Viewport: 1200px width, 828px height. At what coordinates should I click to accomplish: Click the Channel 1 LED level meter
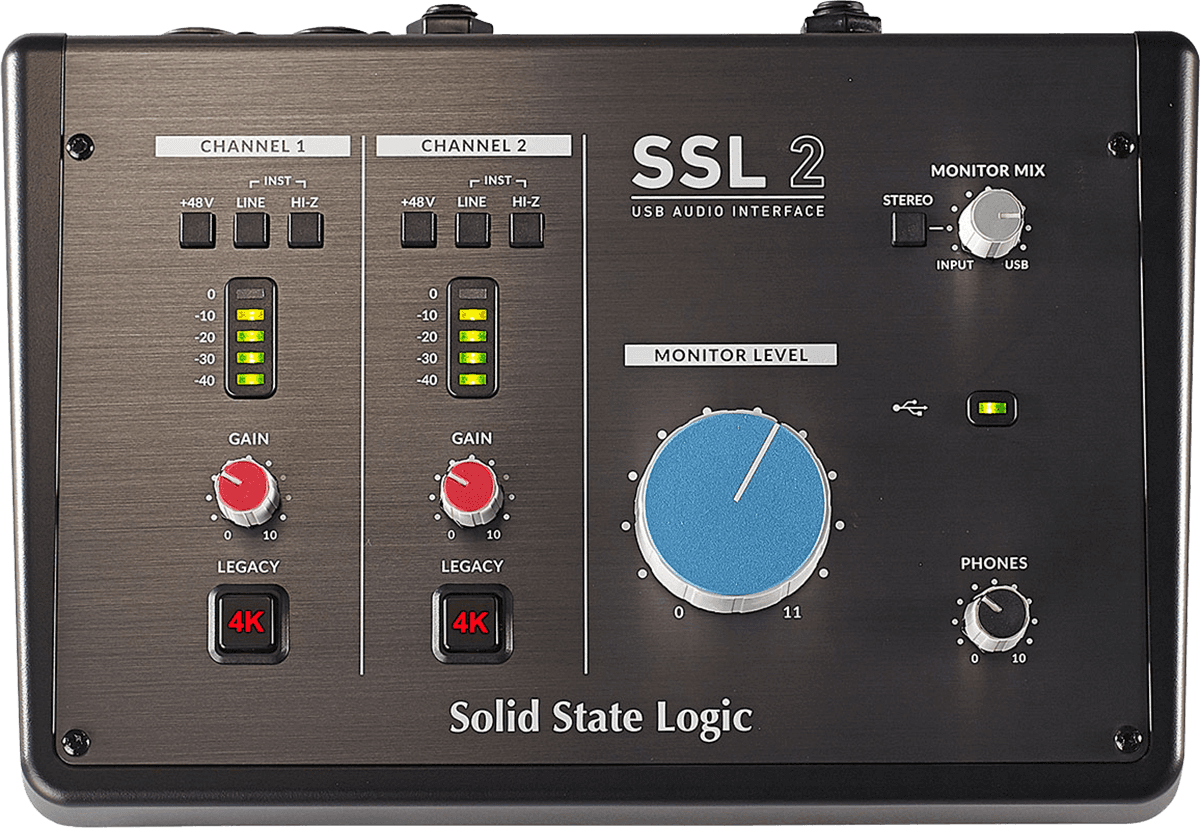pyautogui.click(x=250, y=337)
